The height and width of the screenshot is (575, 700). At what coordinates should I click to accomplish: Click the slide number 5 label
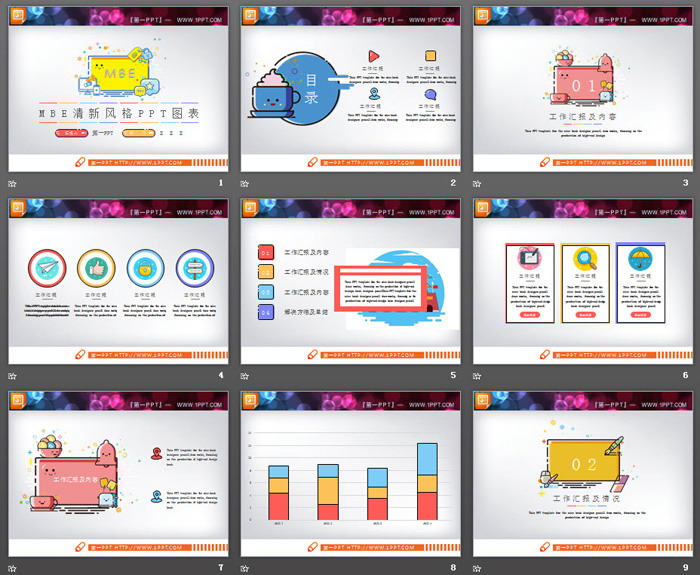[453, 376]
